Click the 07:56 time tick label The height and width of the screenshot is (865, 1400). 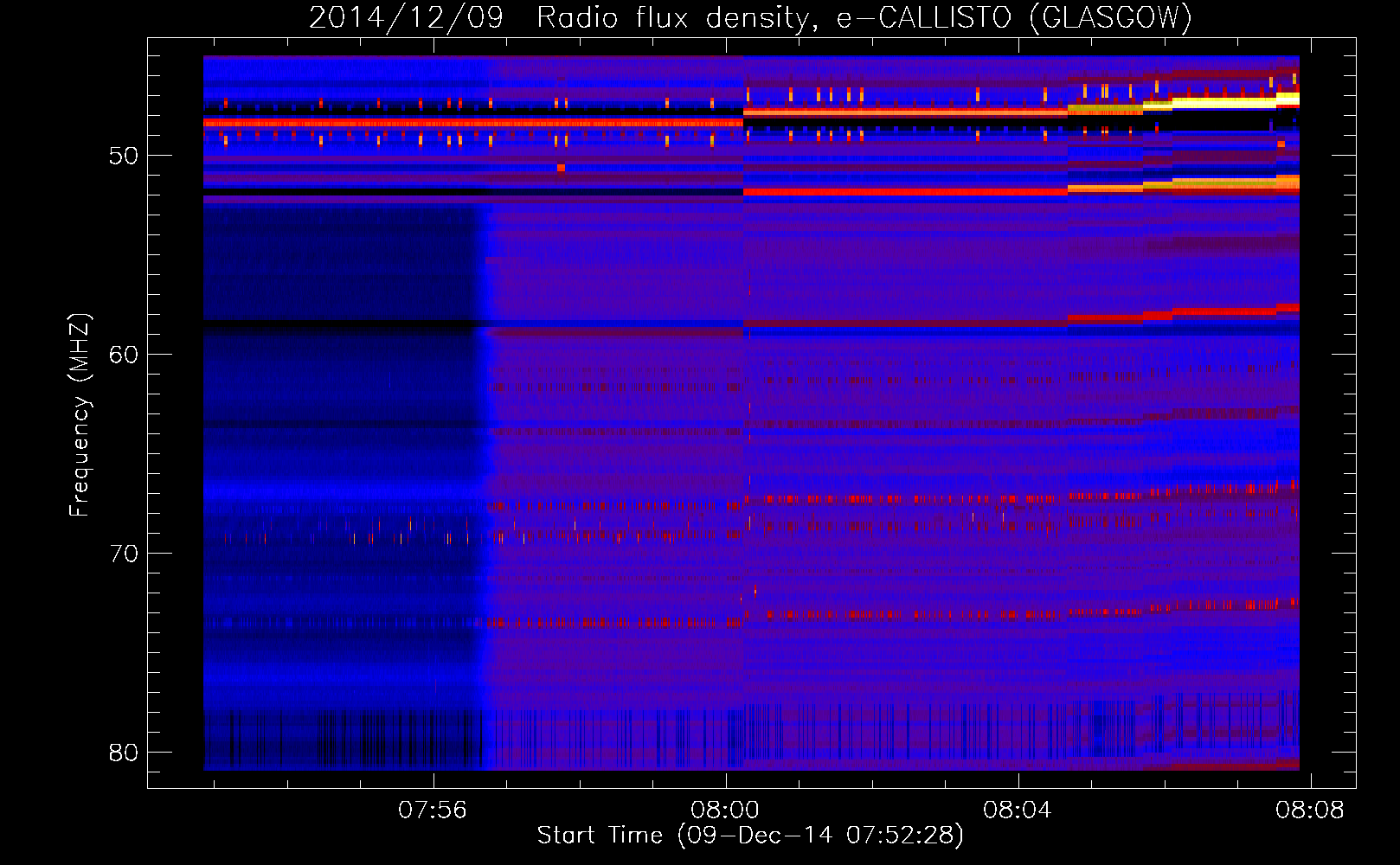click(x=432, y=811)
